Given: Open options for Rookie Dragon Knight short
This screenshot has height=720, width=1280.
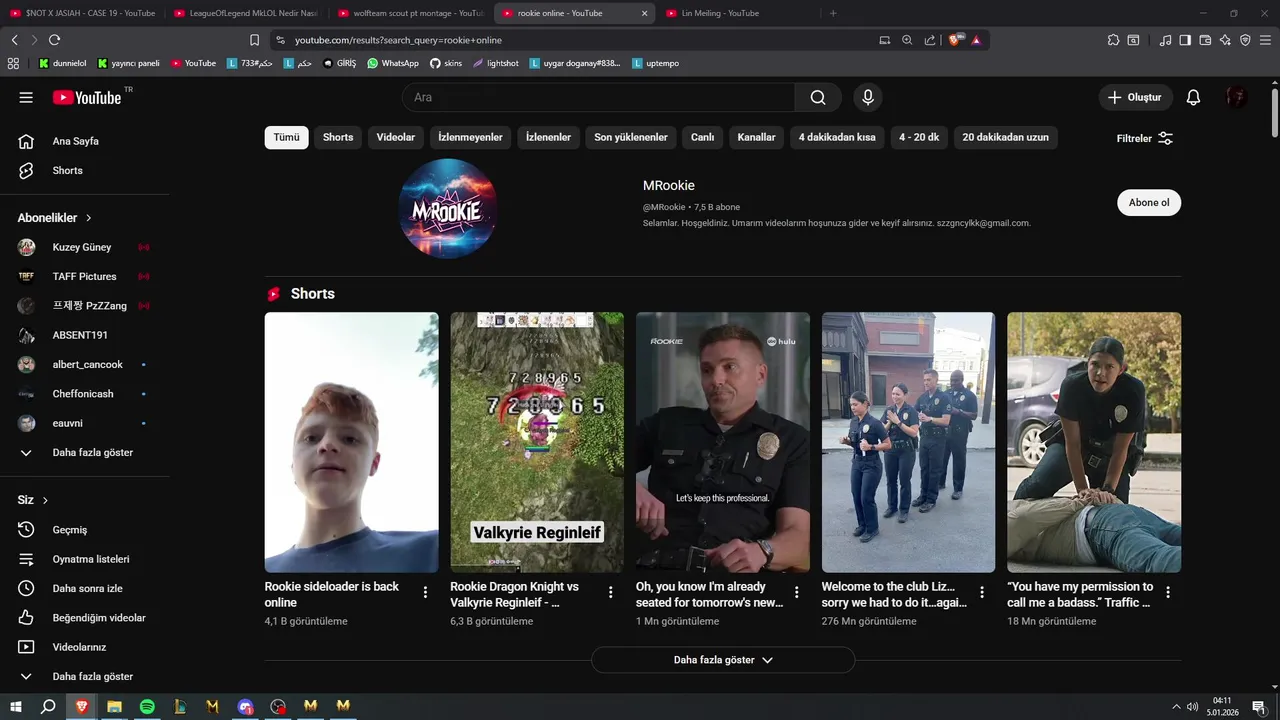Looking at the screenshot, I should 611,592.
